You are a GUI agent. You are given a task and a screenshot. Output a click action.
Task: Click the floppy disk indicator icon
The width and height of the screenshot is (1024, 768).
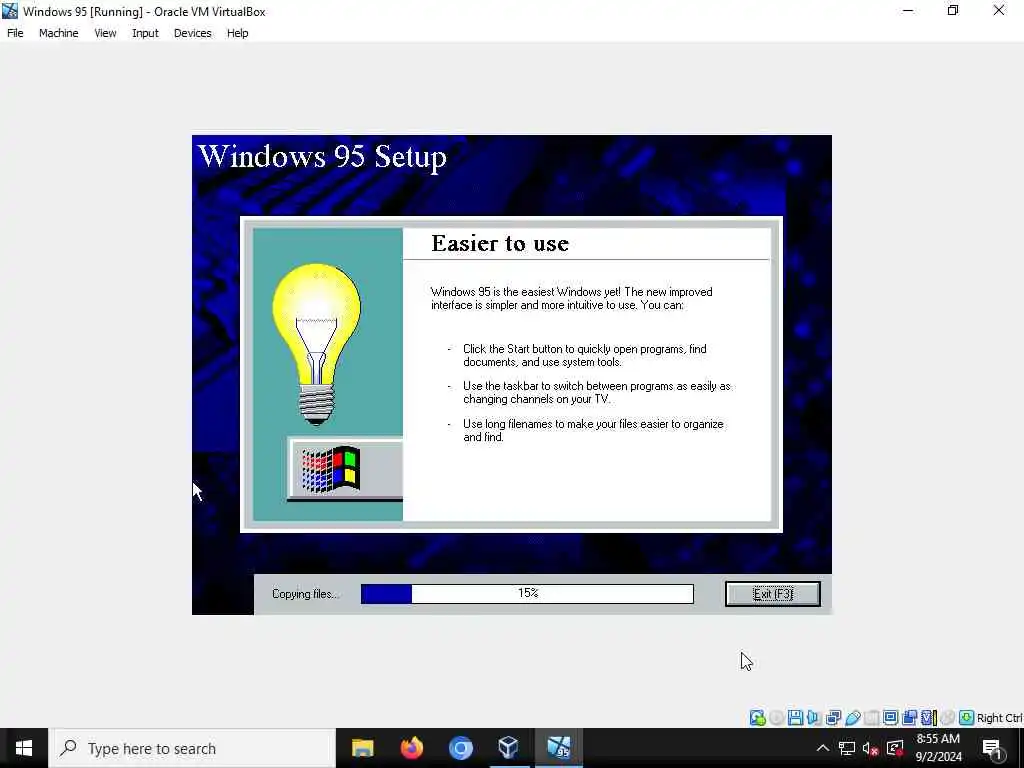click(795, 718)
